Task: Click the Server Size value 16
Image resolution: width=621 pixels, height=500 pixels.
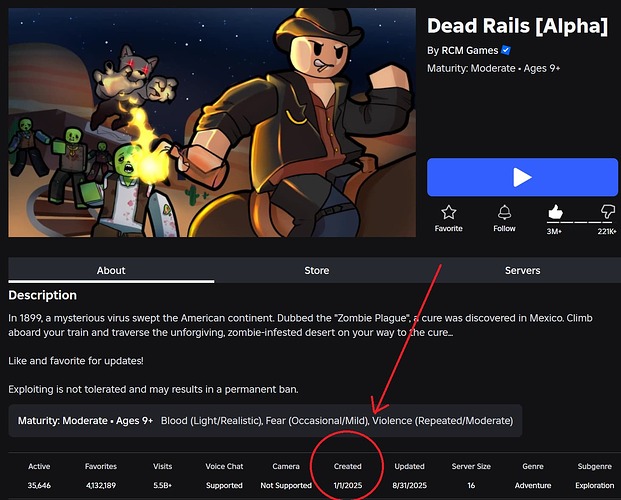Action: (x=471, y=485)
